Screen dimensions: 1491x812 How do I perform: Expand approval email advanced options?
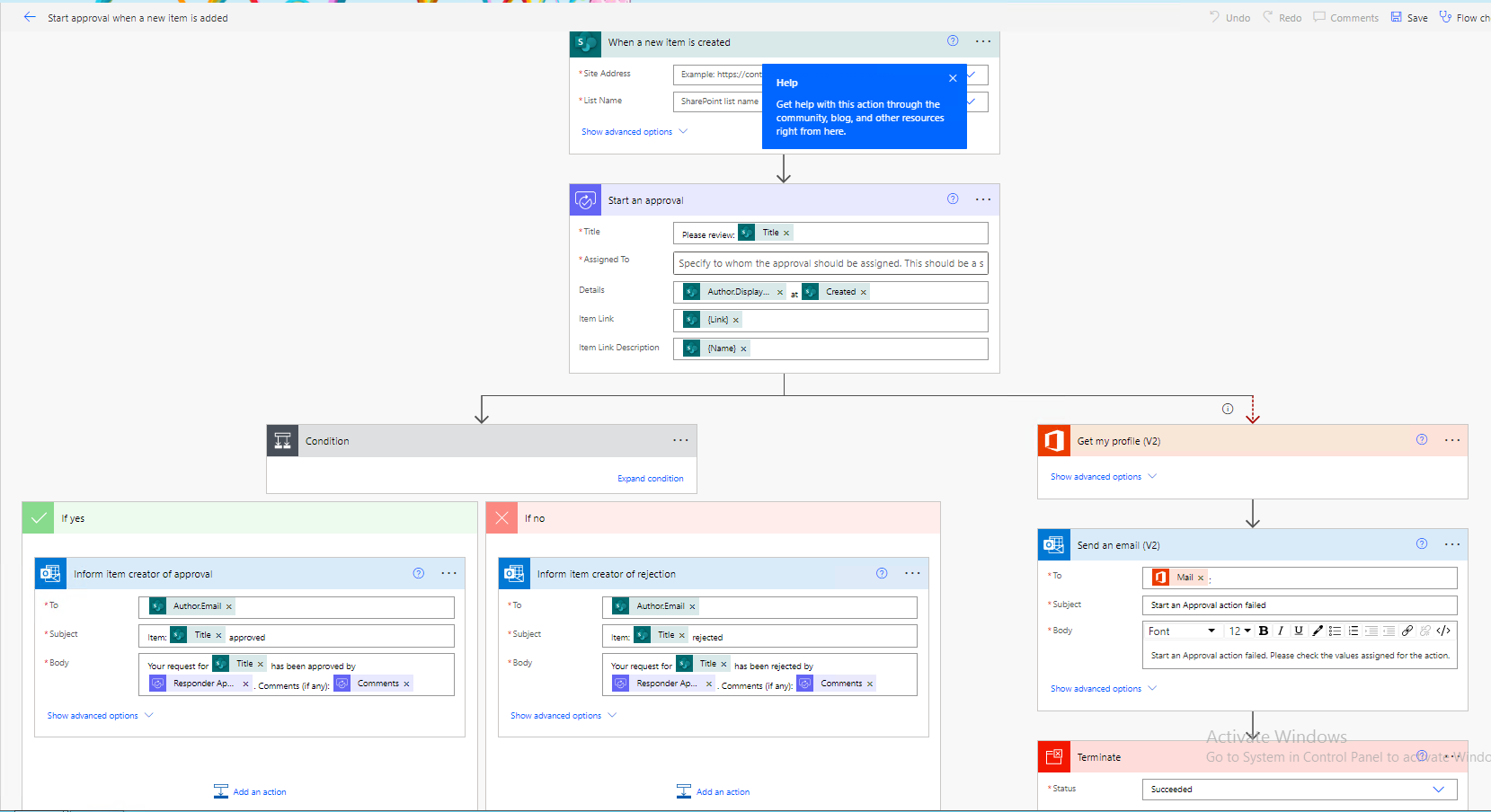[101, 716]
